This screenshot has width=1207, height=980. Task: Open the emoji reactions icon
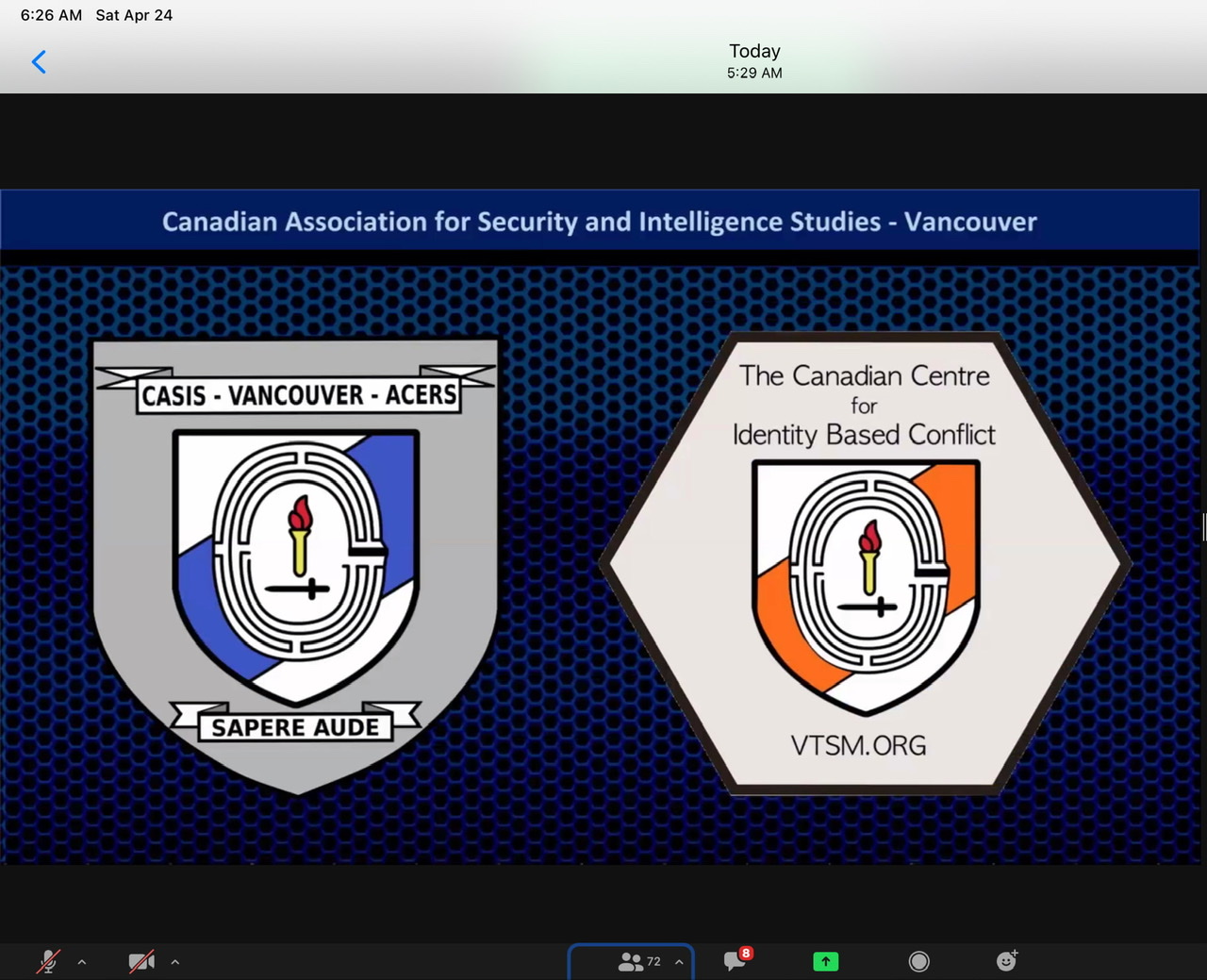1007,961
